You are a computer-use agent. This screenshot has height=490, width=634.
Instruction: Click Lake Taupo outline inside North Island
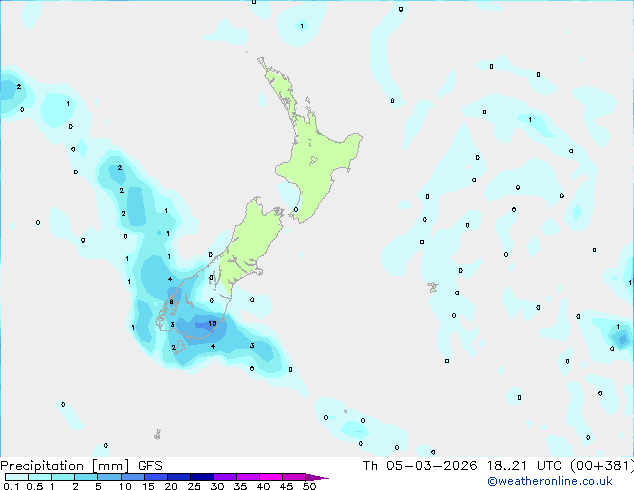tap(313, 161)
